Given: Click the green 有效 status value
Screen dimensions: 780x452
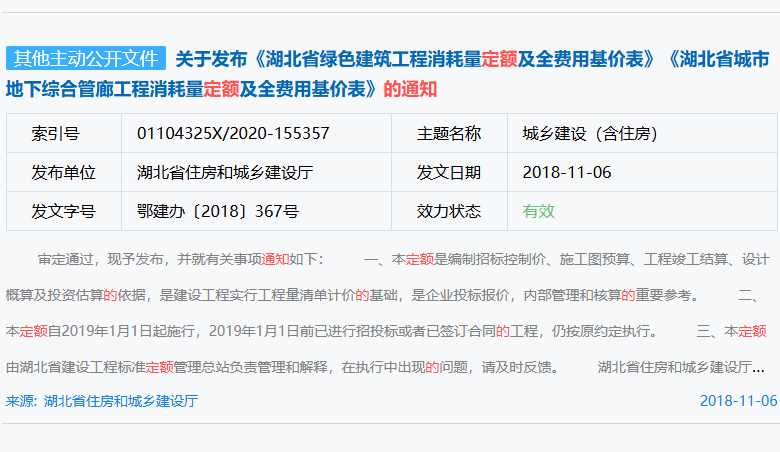Looking at the screenshot, I should [x=538, y=211].
